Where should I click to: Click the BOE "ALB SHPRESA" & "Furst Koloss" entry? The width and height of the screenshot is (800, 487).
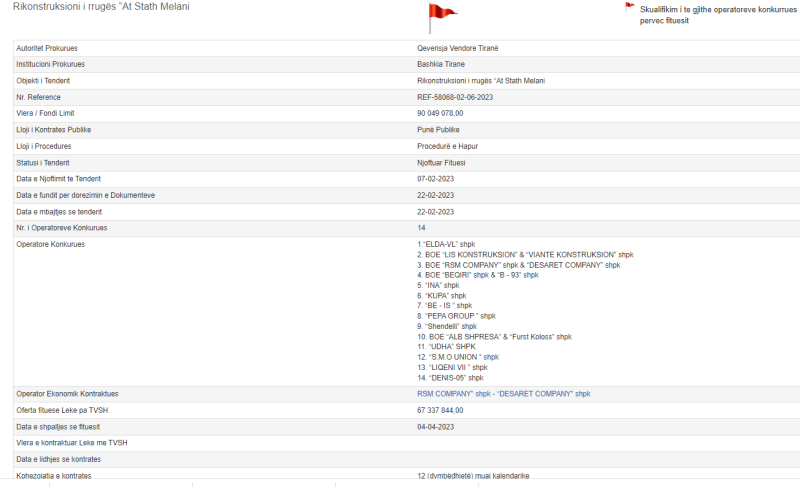(494, 337)
